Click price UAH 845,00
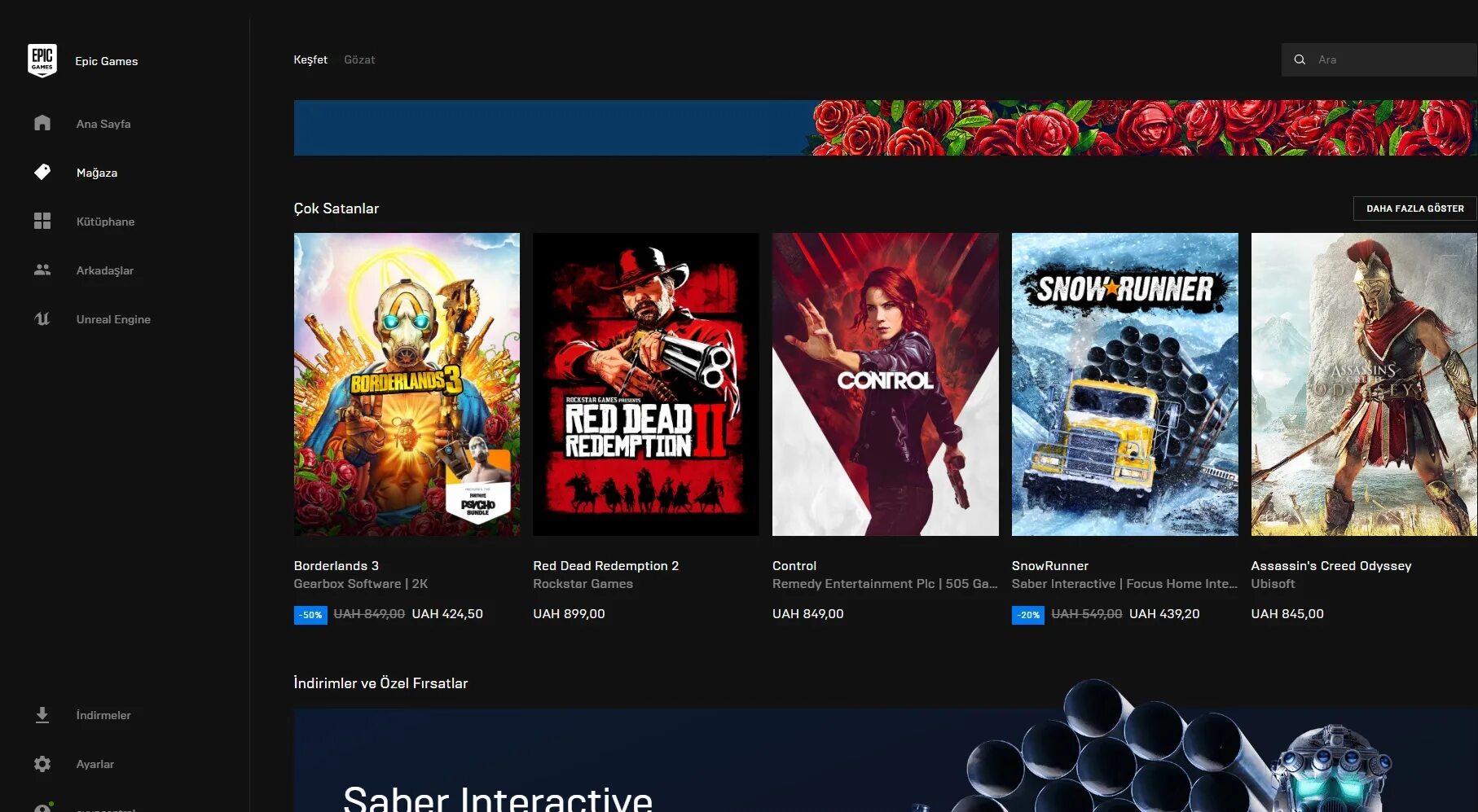Image resolution: width=1478 pixels, height=812 pixels. (1287, 614)
